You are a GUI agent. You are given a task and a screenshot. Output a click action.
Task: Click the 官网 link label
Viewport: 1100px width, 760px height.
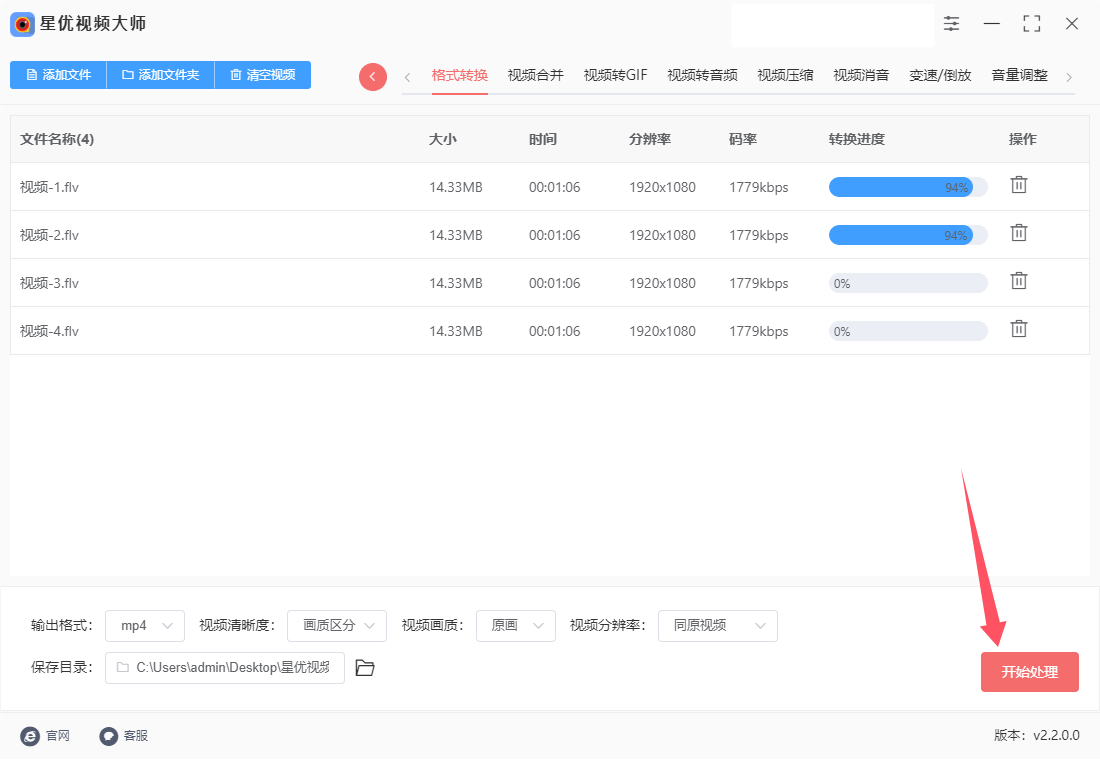[x=58, y=735]
